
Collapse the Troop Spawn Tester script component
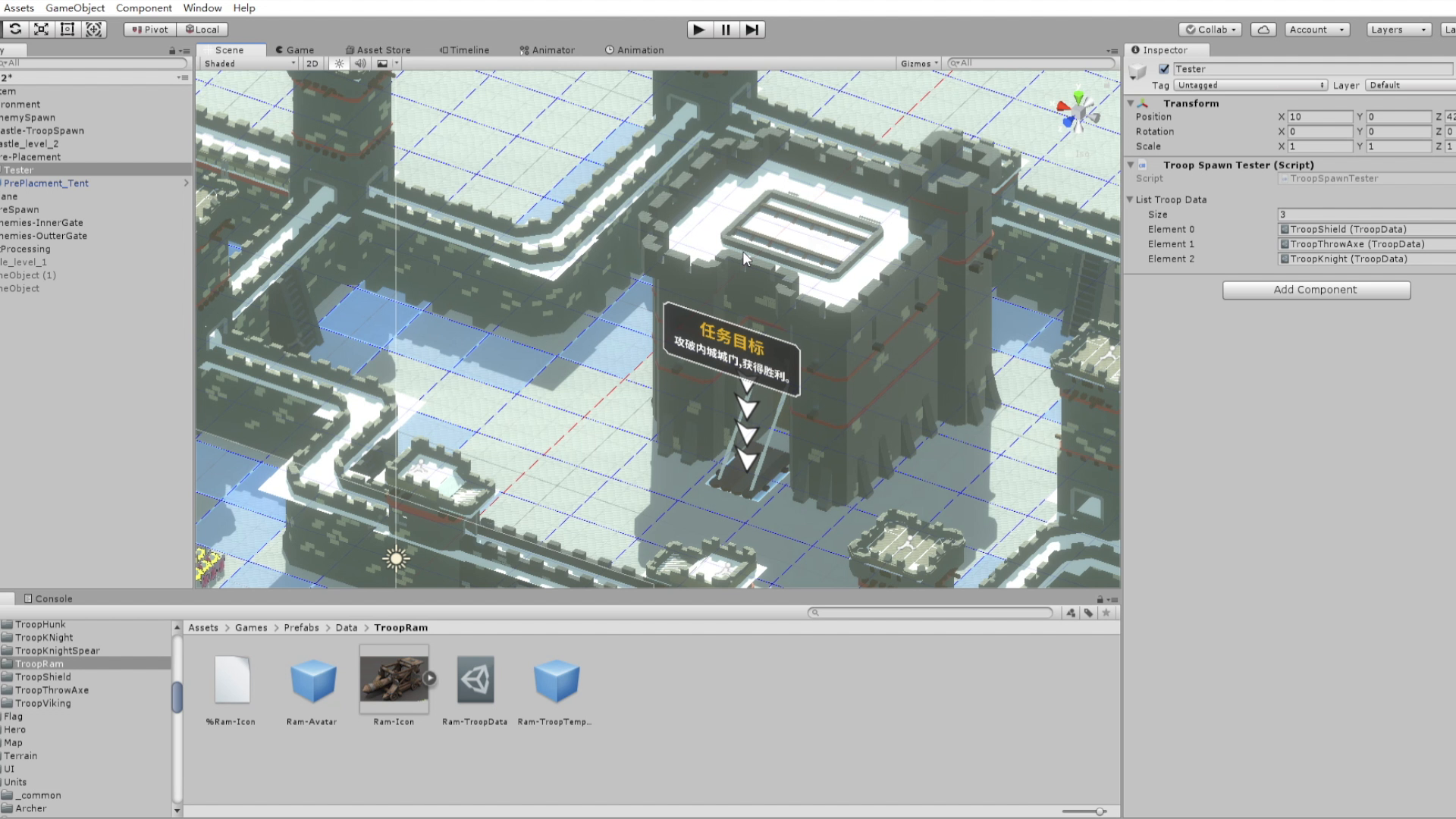point(1131,165)
